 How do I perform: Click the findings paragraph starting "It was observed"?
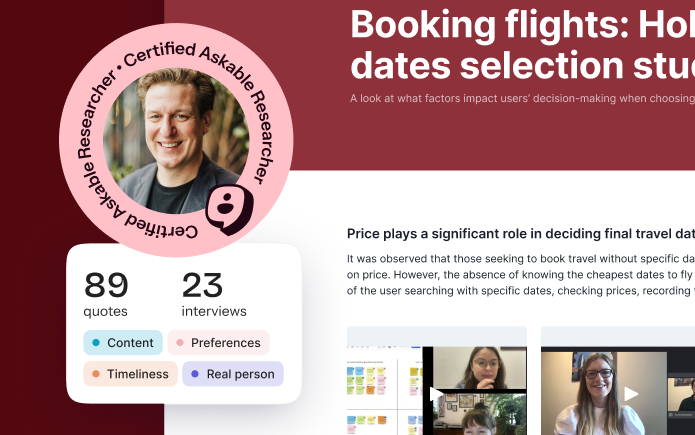pyautogui.click(x=520, y=275)
